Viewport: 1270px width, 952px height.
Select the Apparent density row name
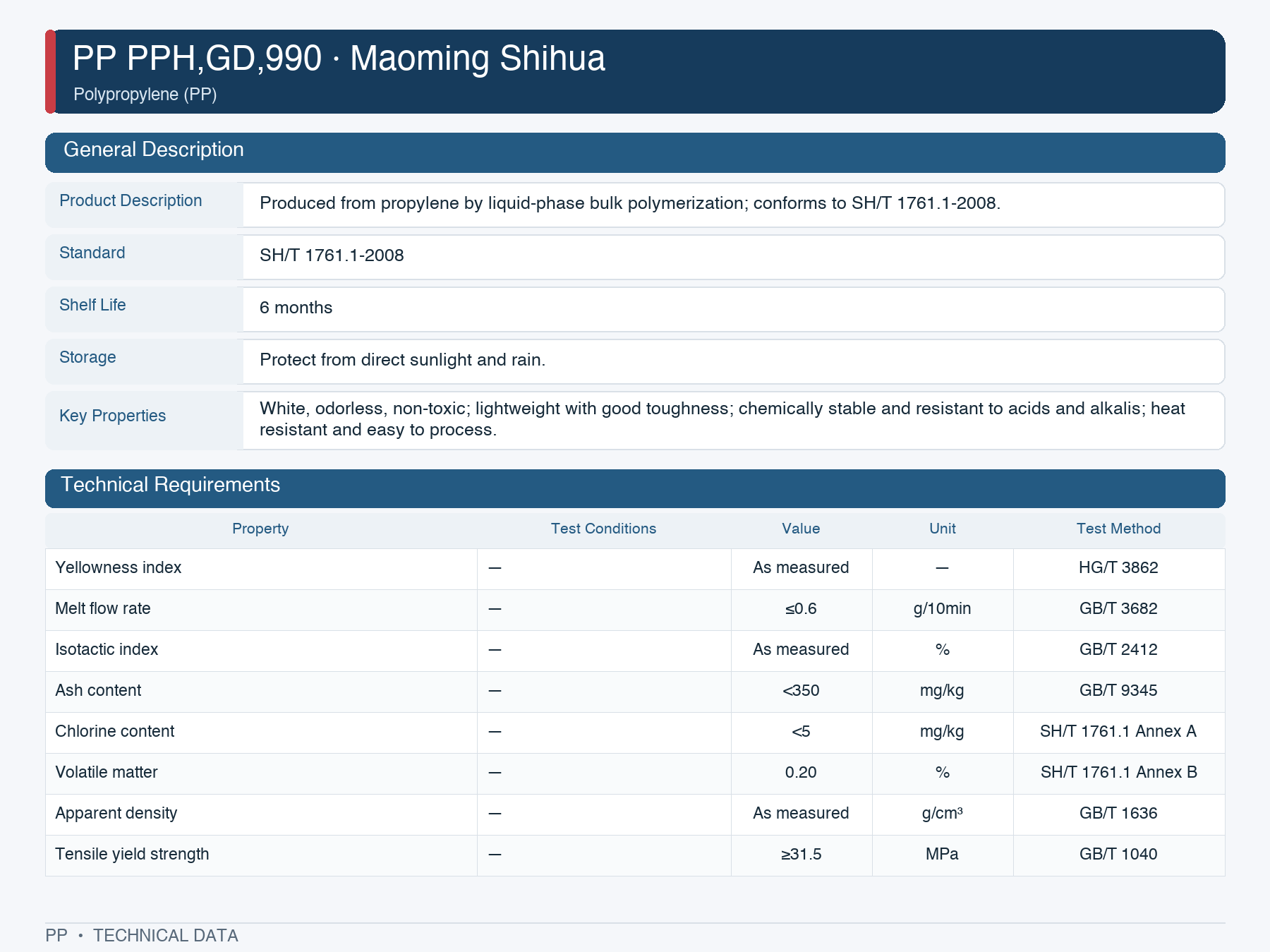click(x=116, y=814)
